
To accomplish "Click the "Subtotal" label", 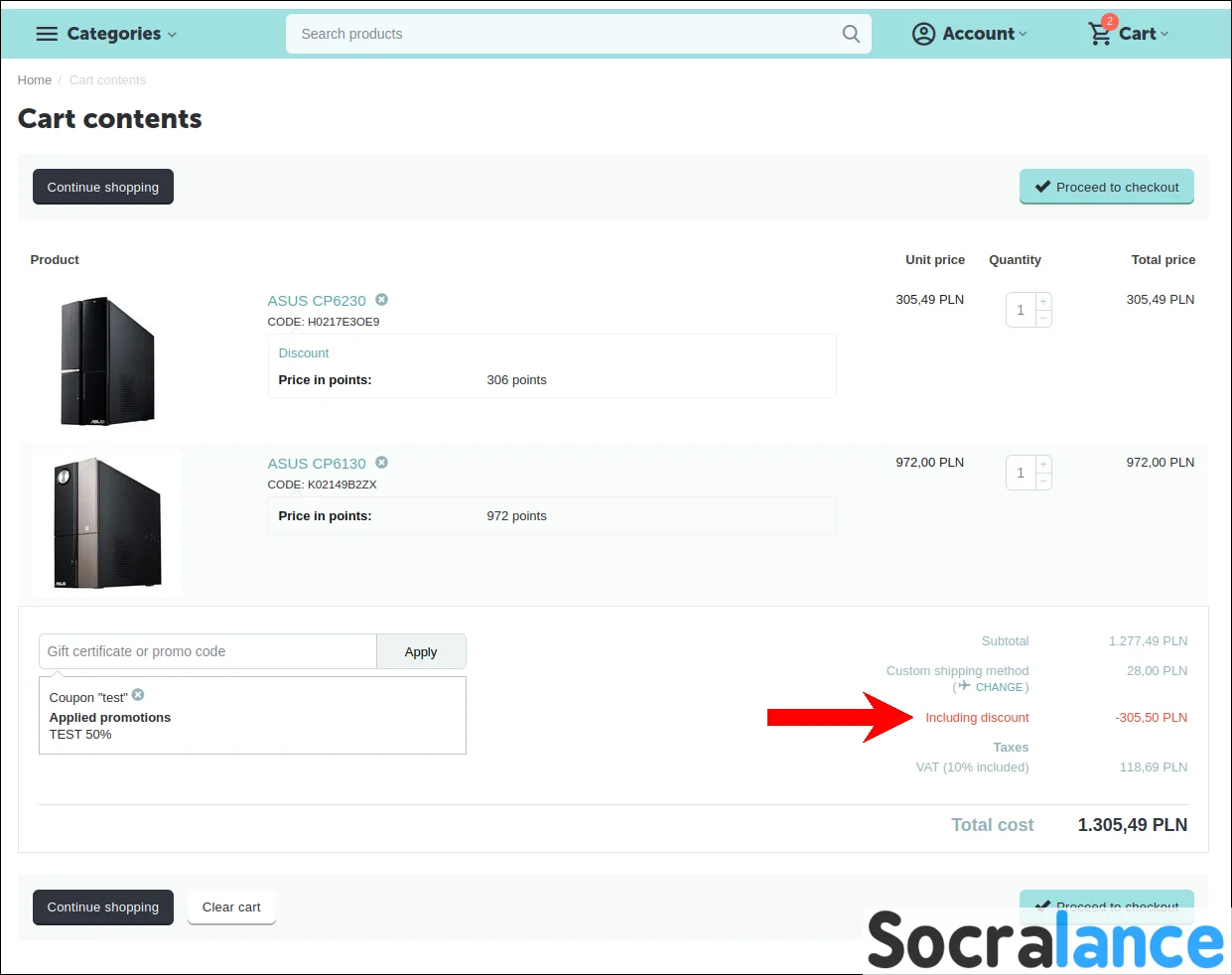I will point(1006,641).
